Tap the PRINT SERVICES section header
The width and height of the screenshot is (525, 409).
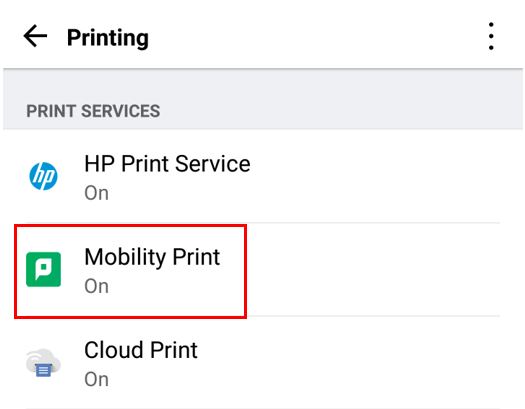coord(93,111)
